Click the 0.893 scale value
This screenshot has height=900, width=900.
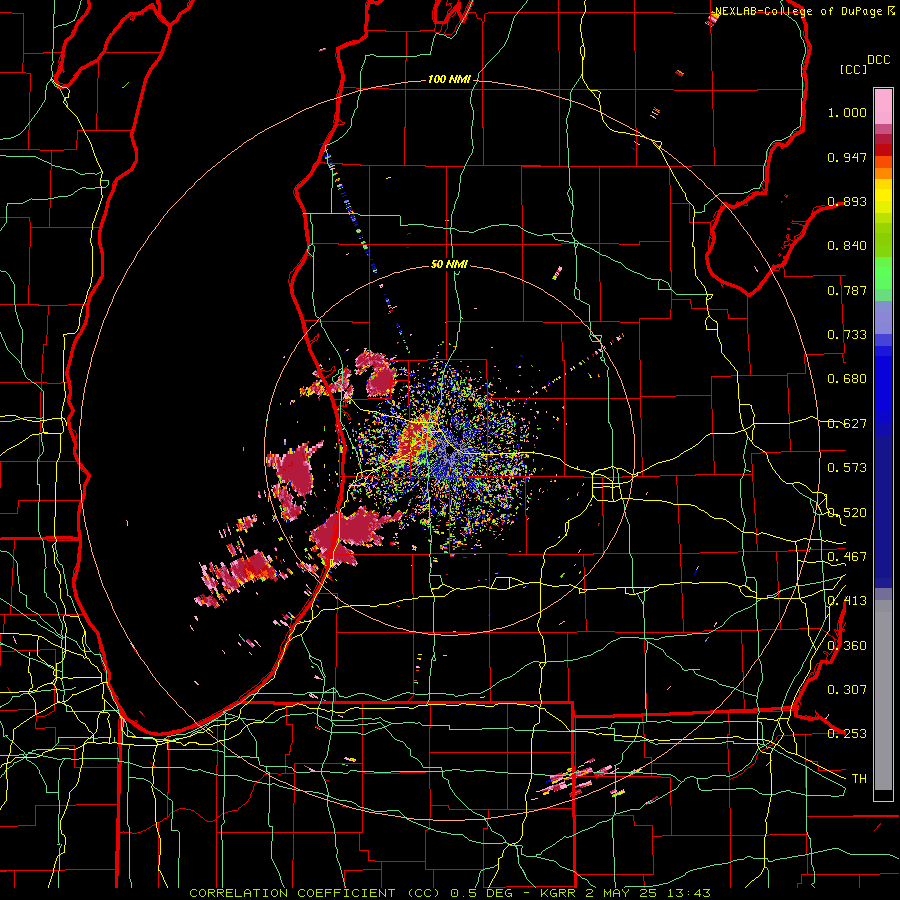(847, 201)
